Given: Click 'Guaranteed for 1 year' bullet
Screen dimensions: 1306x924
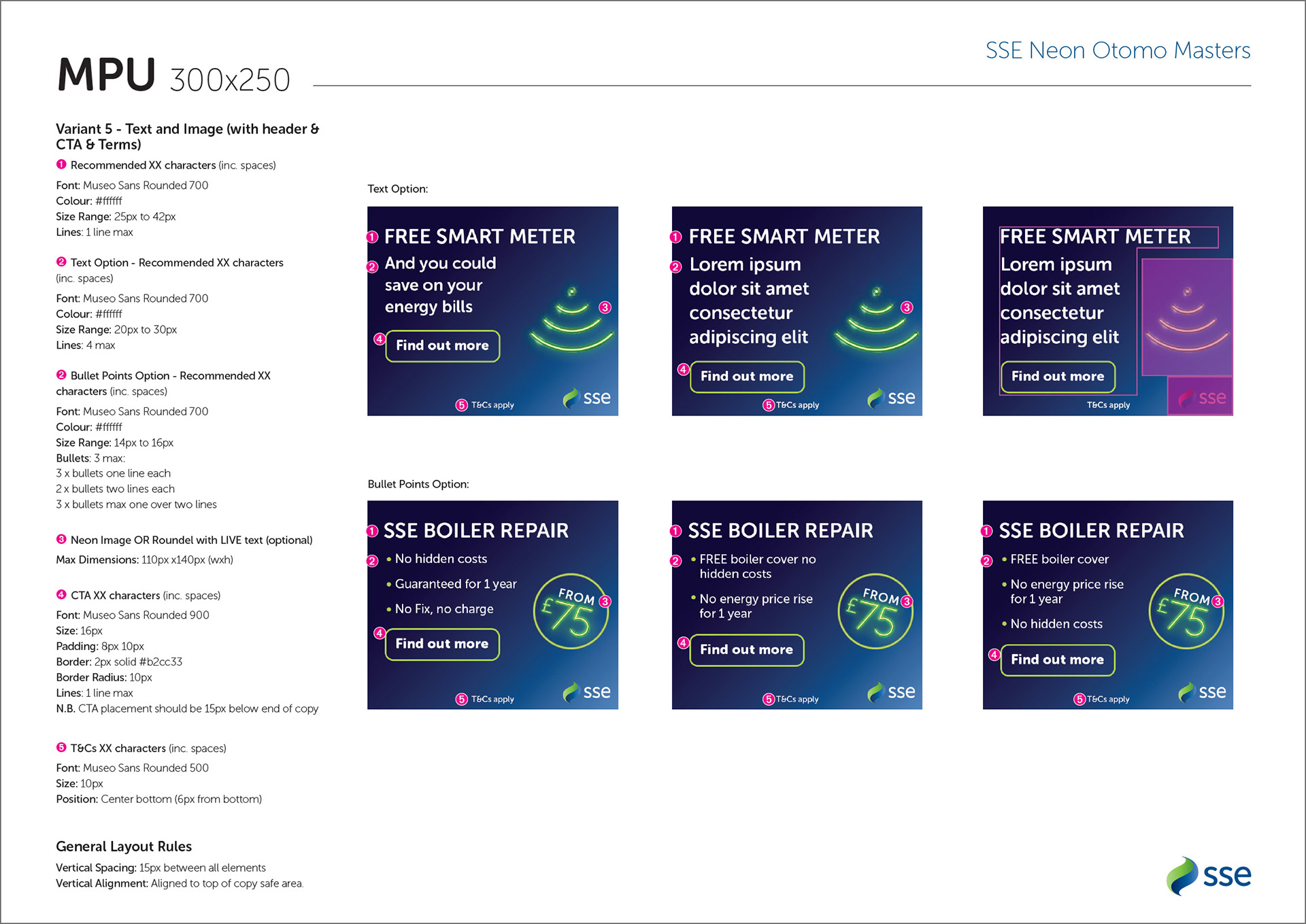Looking at the screenshot, I should coord(452,584).
